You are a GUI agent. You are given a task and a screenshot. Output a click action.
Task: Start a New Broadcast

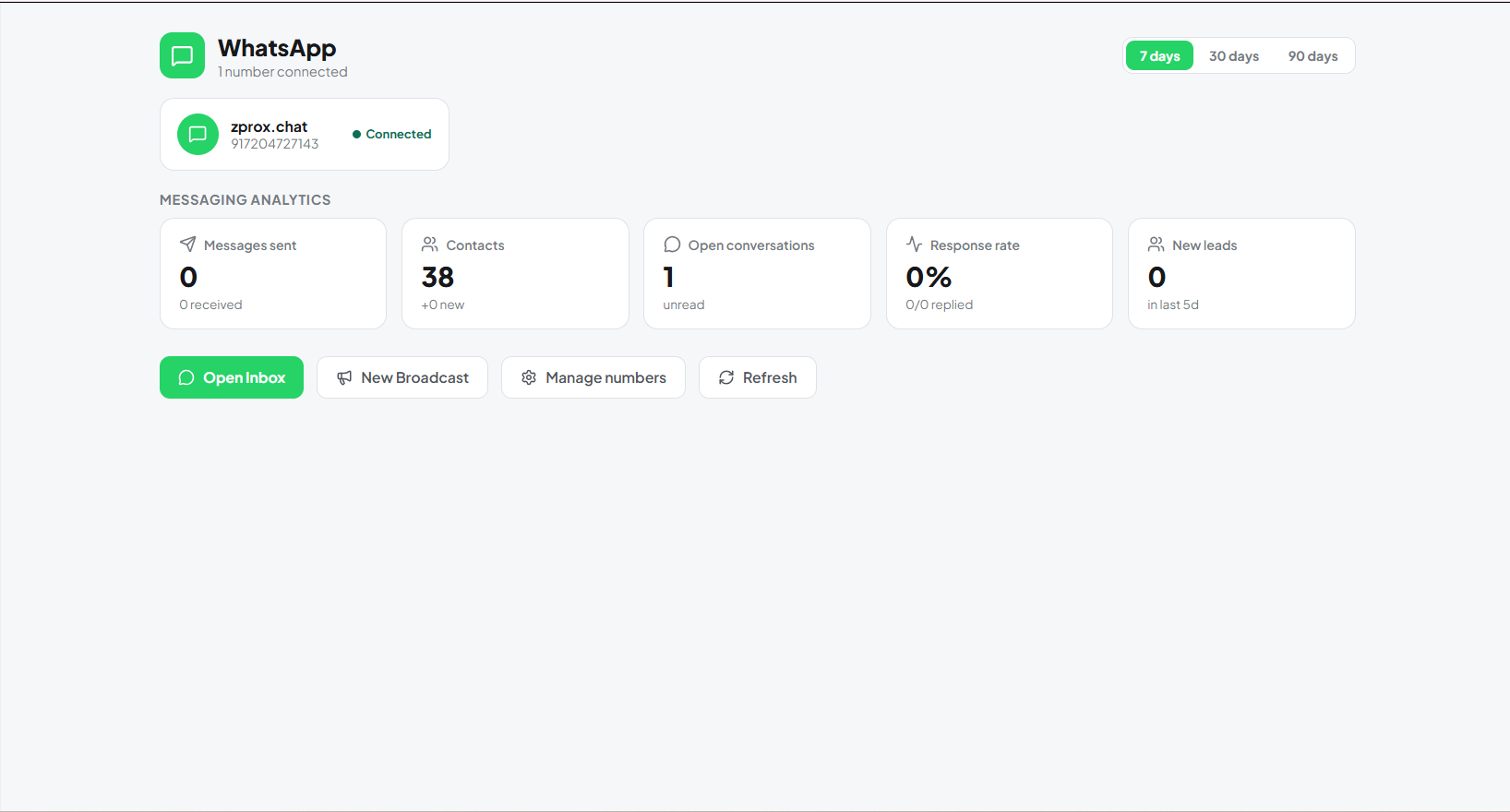coord(402,377)
